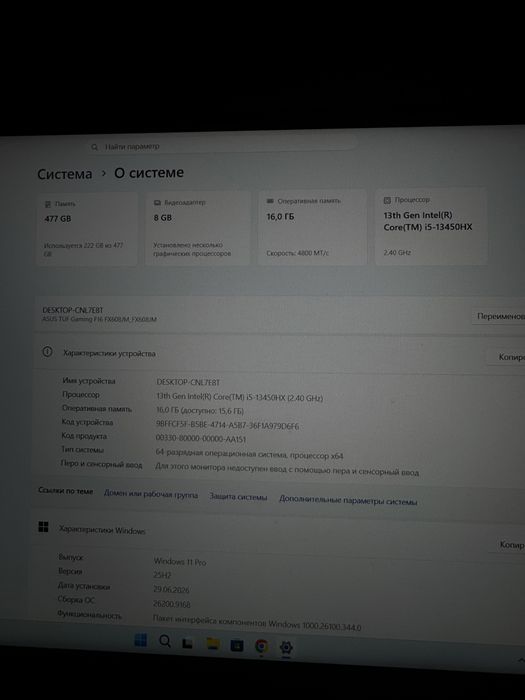The image size is (525, 700).
Task: Click the Settings gear taskbar icon
Action: click(286, 647)
